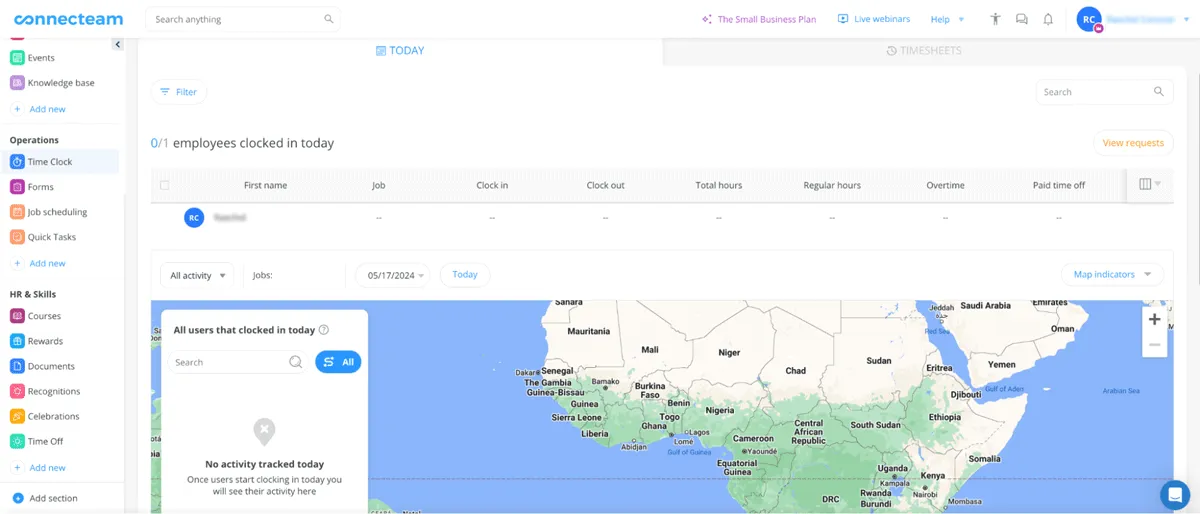This screenshot has height=514, width=1200.
Task: Open Time Clock in the sidebar
Action: [x=62, y=162]
